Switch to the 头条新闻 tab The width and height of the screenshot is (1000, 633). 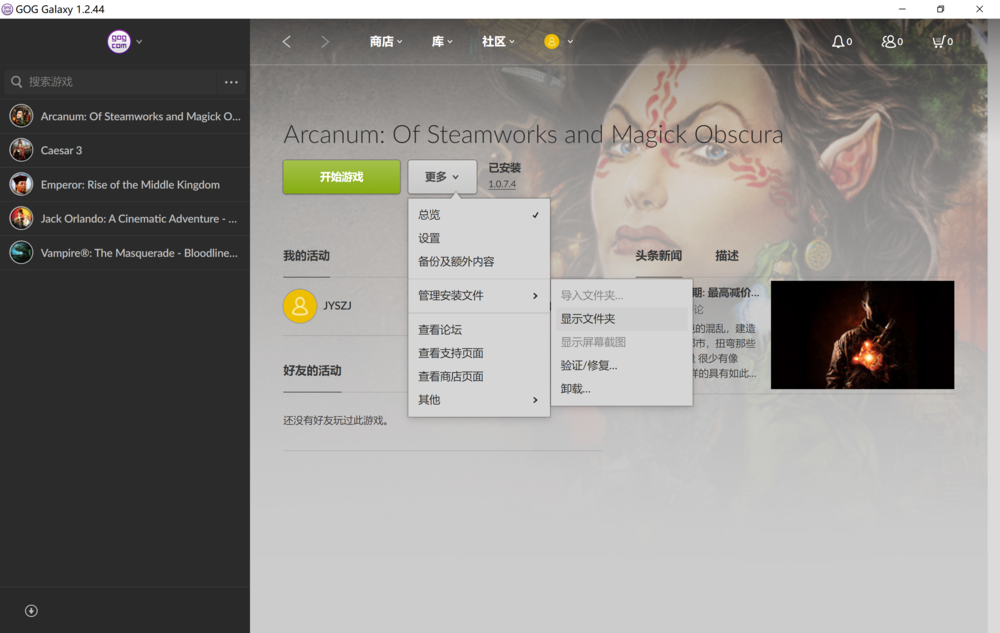pyautogui.click(x=659, y=256)
